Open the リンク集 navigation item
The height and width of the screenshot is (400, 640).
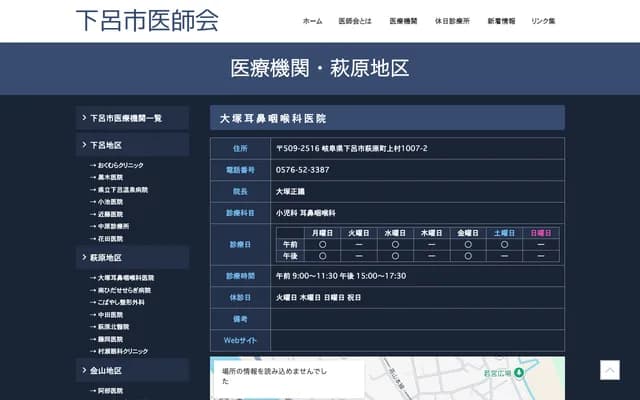544,21
